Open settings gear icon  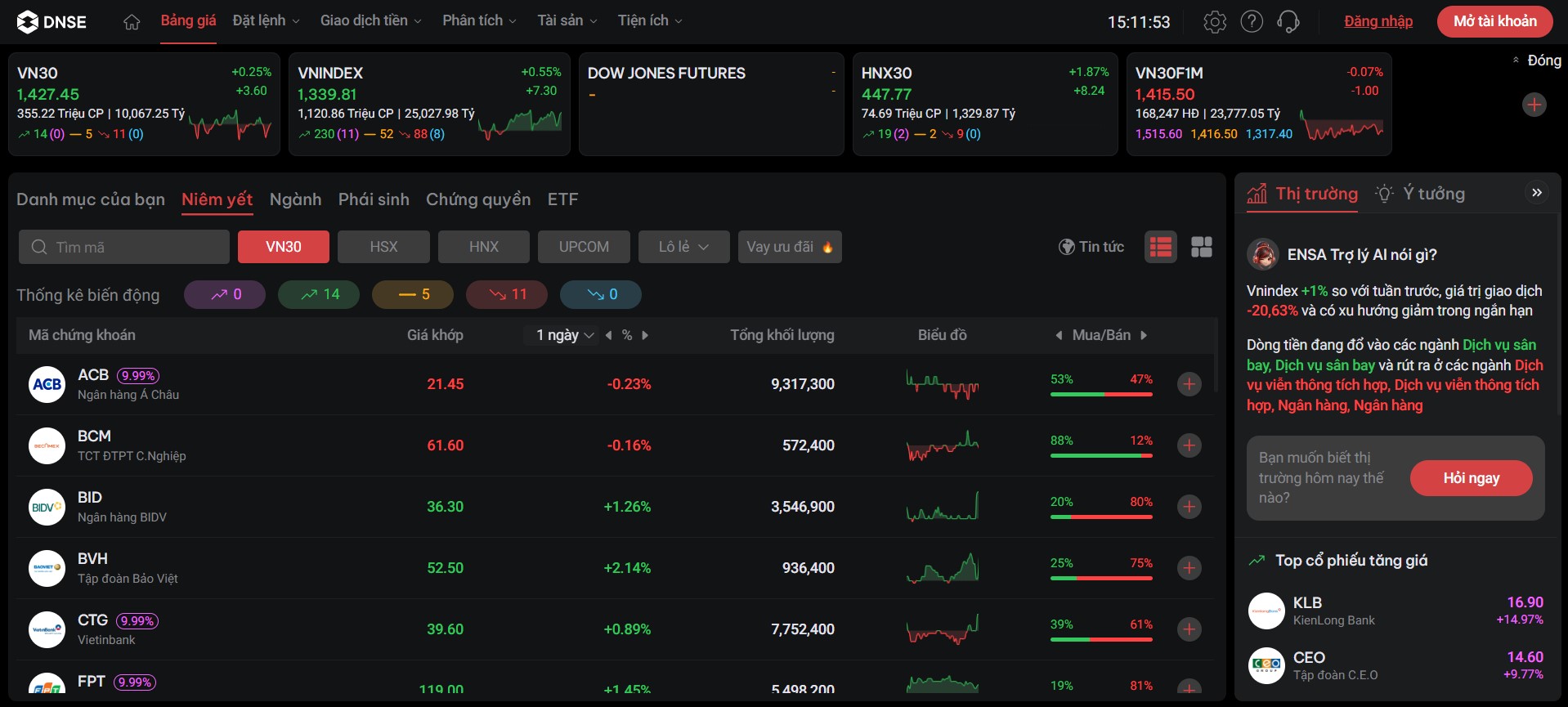tap(1215, 22)
